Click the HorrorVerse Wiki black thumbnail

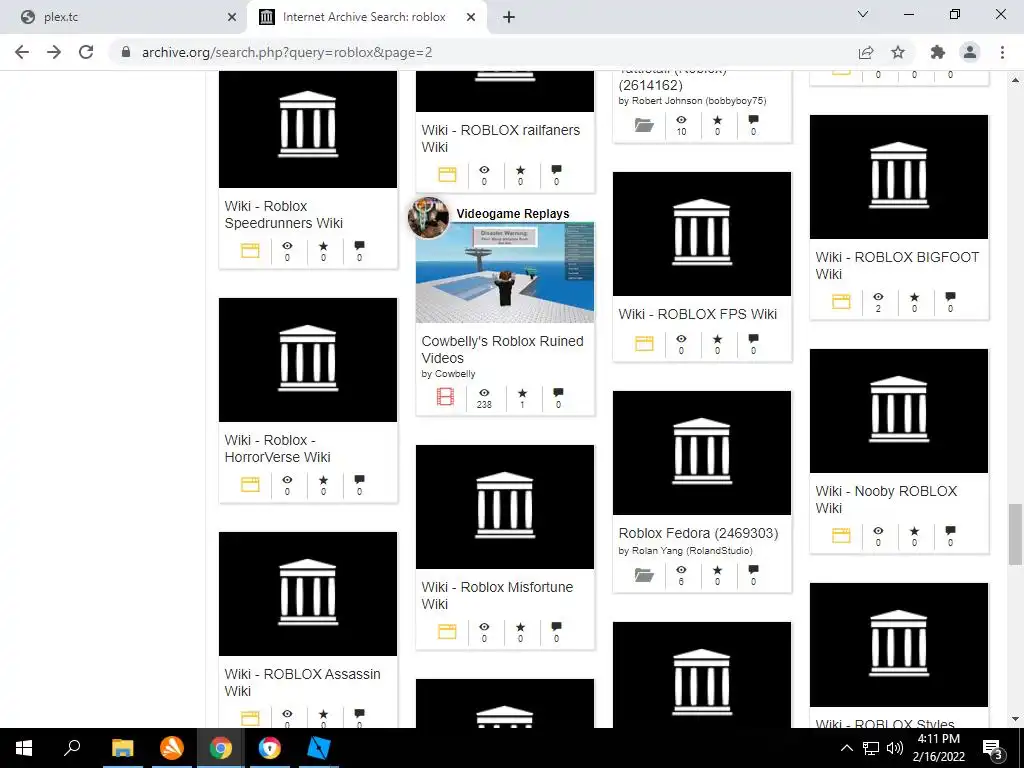coord(308,360)
